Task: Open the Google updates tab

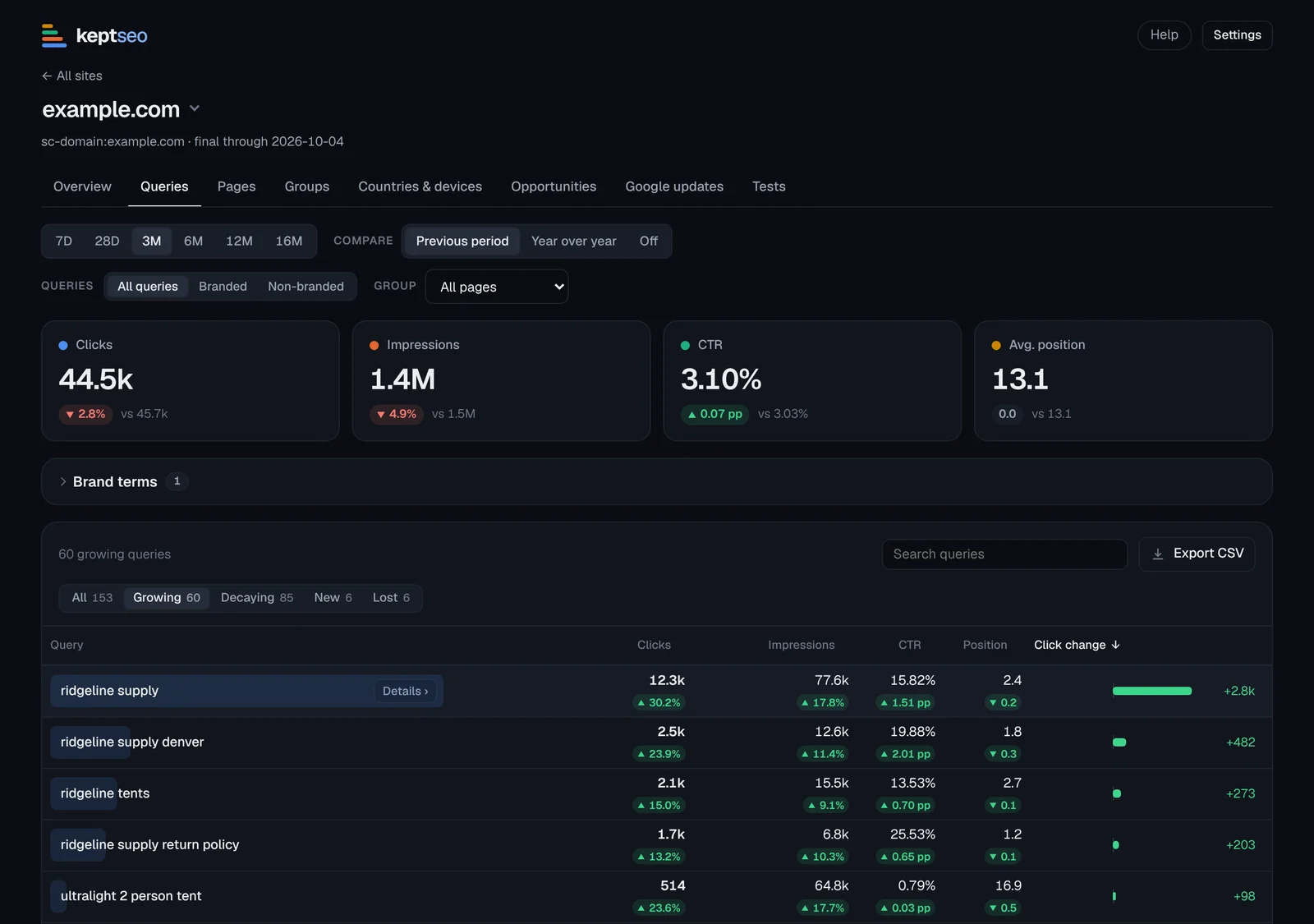Action: (674, 186)
